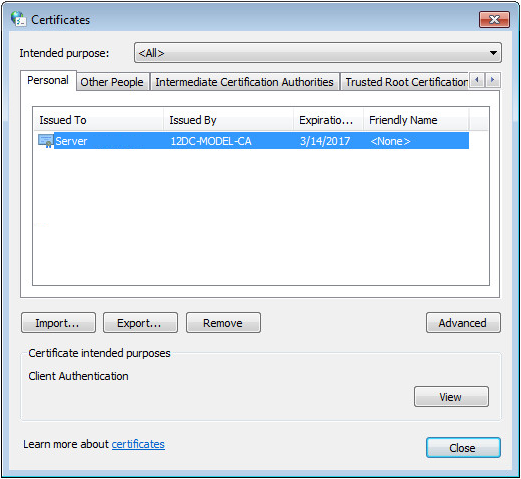Remove the selected certificate
The height and width of the screenshot is (479, 521).
[223, 323]
